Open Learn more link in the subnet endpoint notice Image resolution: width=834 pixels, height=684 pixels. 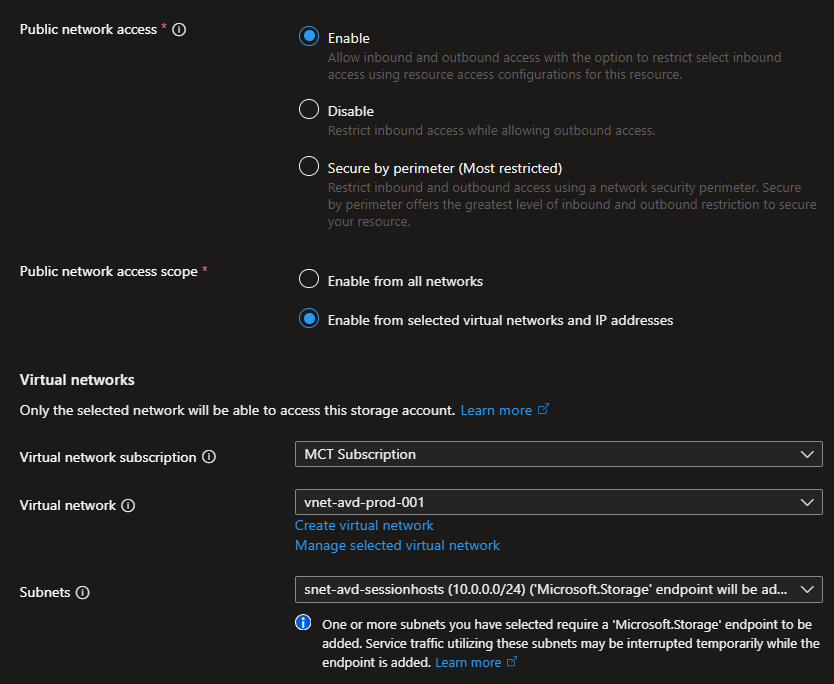pyautogui.click(x=468, y=662)
